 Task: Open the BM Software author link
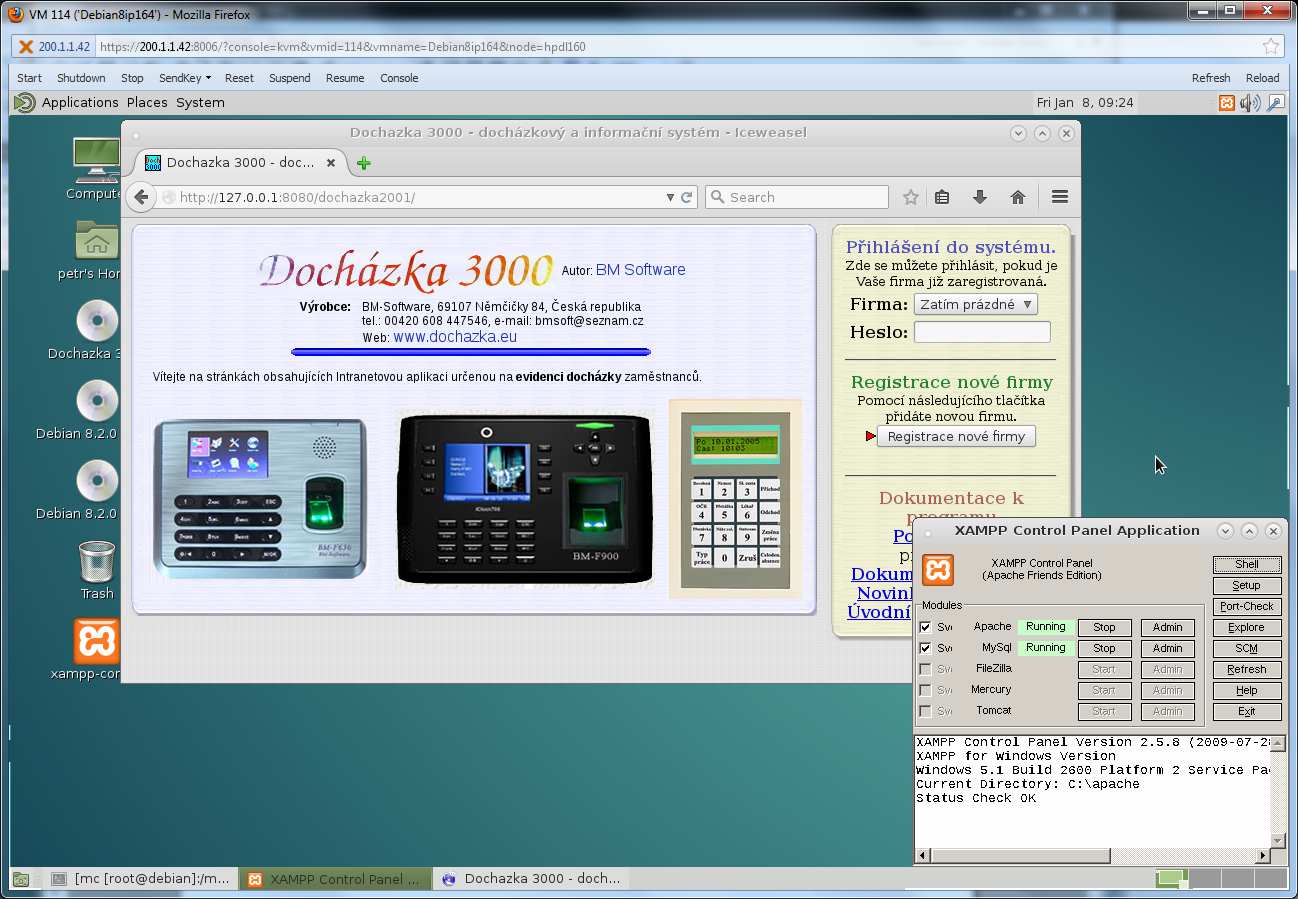(x=641, y=270)
